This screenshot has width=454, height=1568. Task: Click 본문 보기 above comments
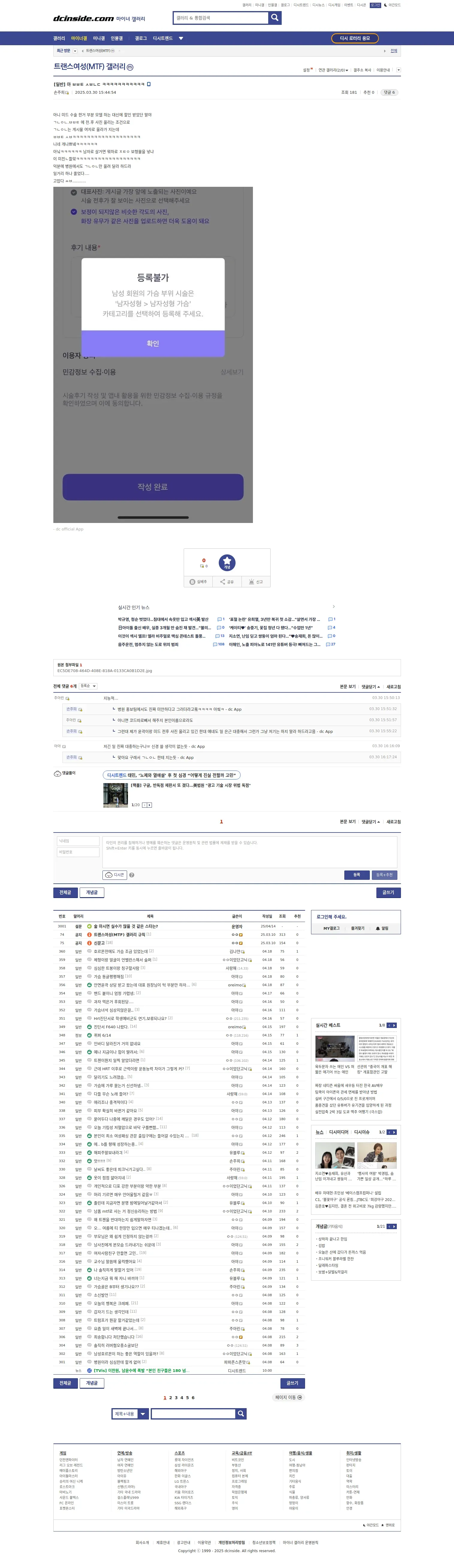coord(348,687)
